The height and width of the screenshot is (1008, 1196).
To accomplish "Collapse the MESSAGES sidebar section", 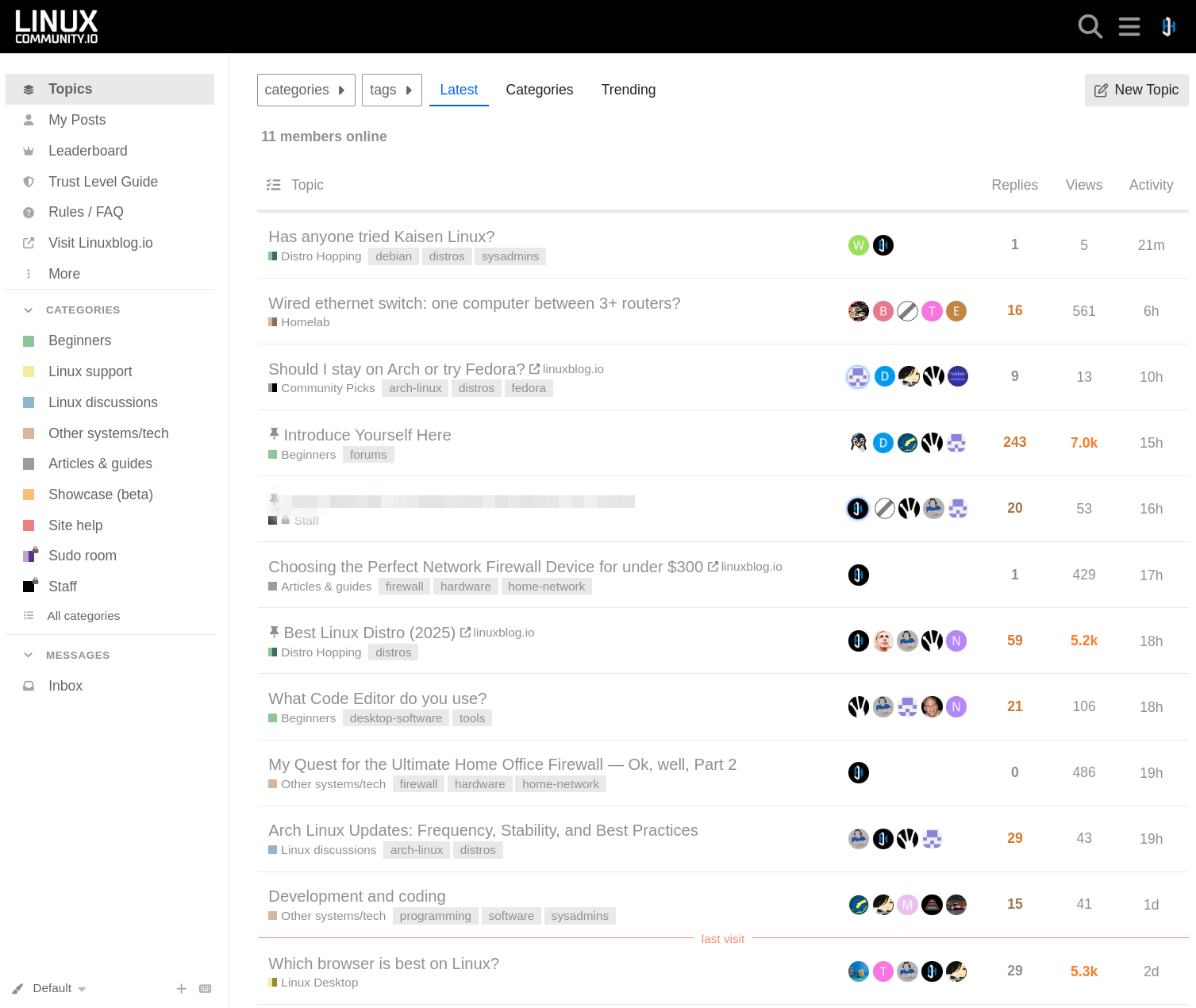I will (29, 655).
